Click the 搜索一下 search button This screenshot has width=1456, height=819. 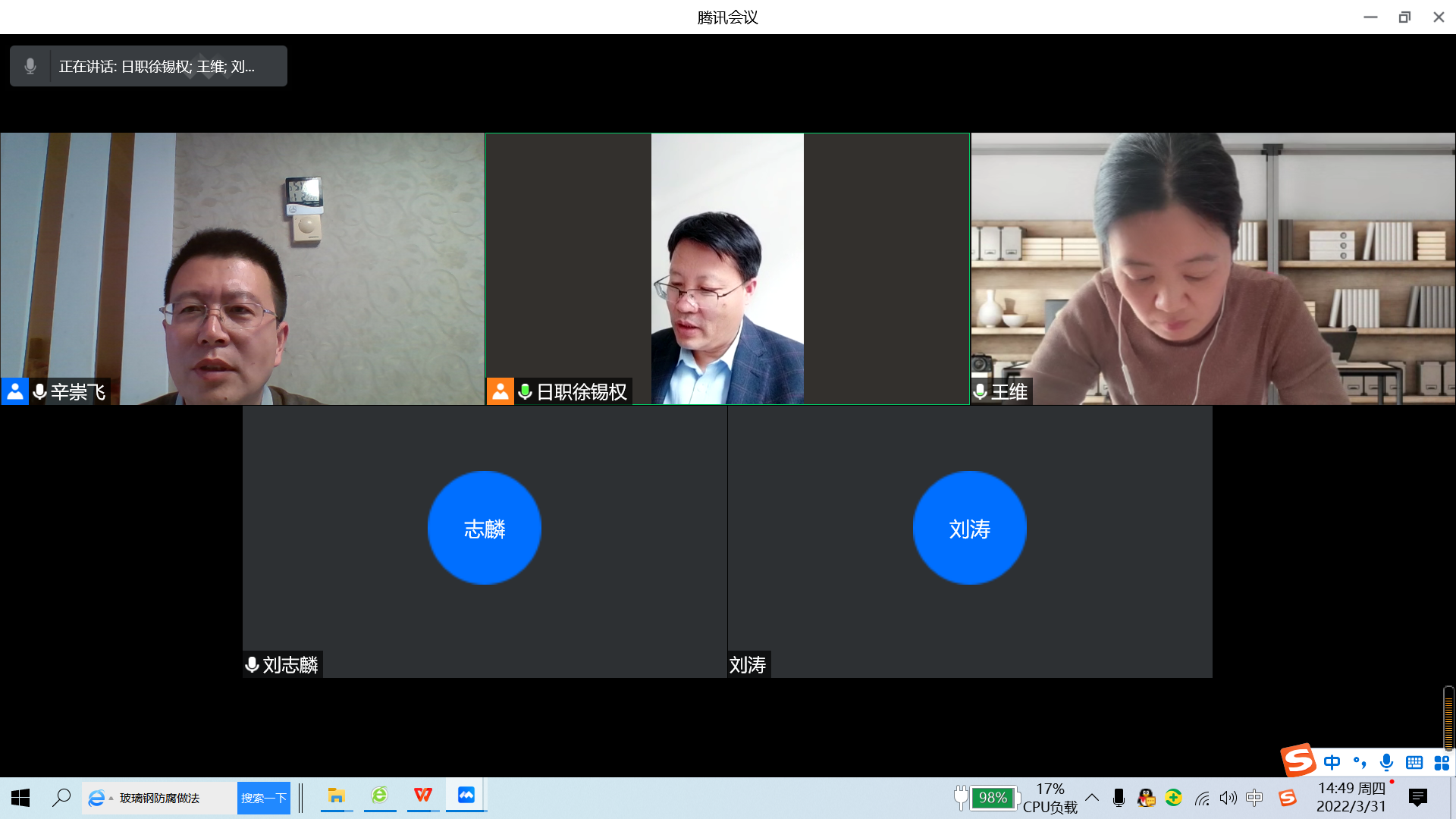[263, 798]
